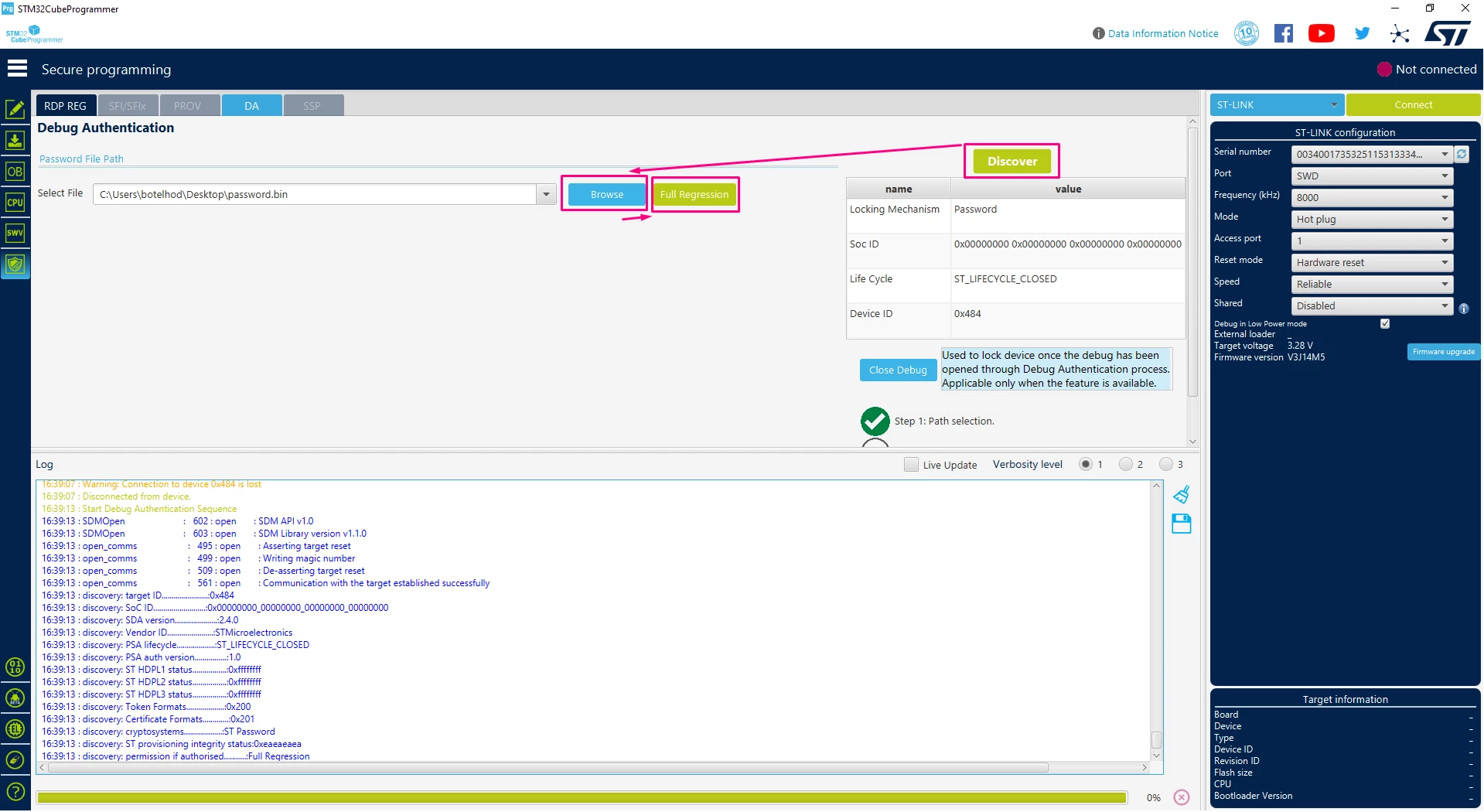This screenshot has width=1484, height=812.
Task: Click the green progress bar
Action: 582,797
